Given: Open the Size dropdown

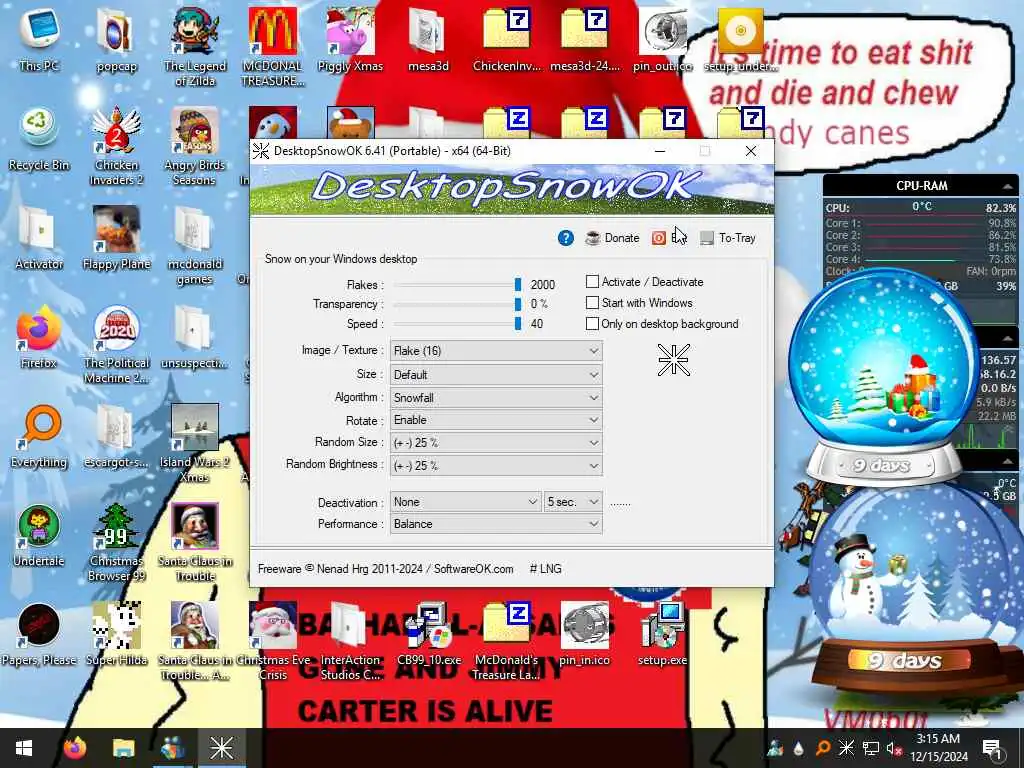Looking at the screenshot, I should (x=496, y=375).
